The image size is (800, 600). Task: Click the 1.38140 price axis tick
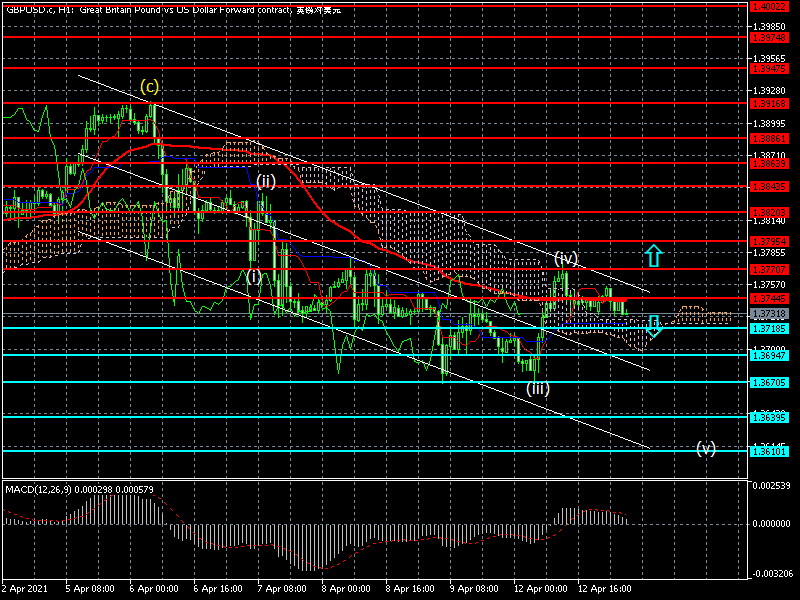click(x=769, y=221)
